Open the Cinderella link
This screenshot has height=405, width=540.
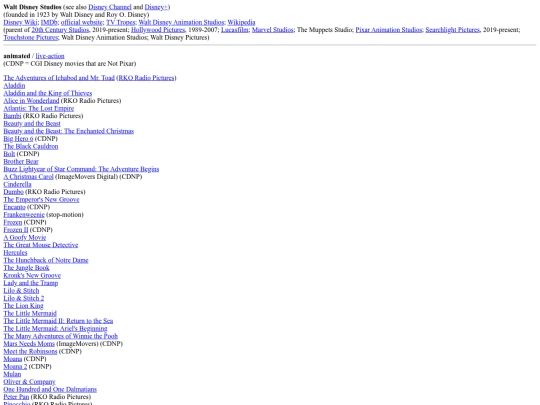(17, 184)
